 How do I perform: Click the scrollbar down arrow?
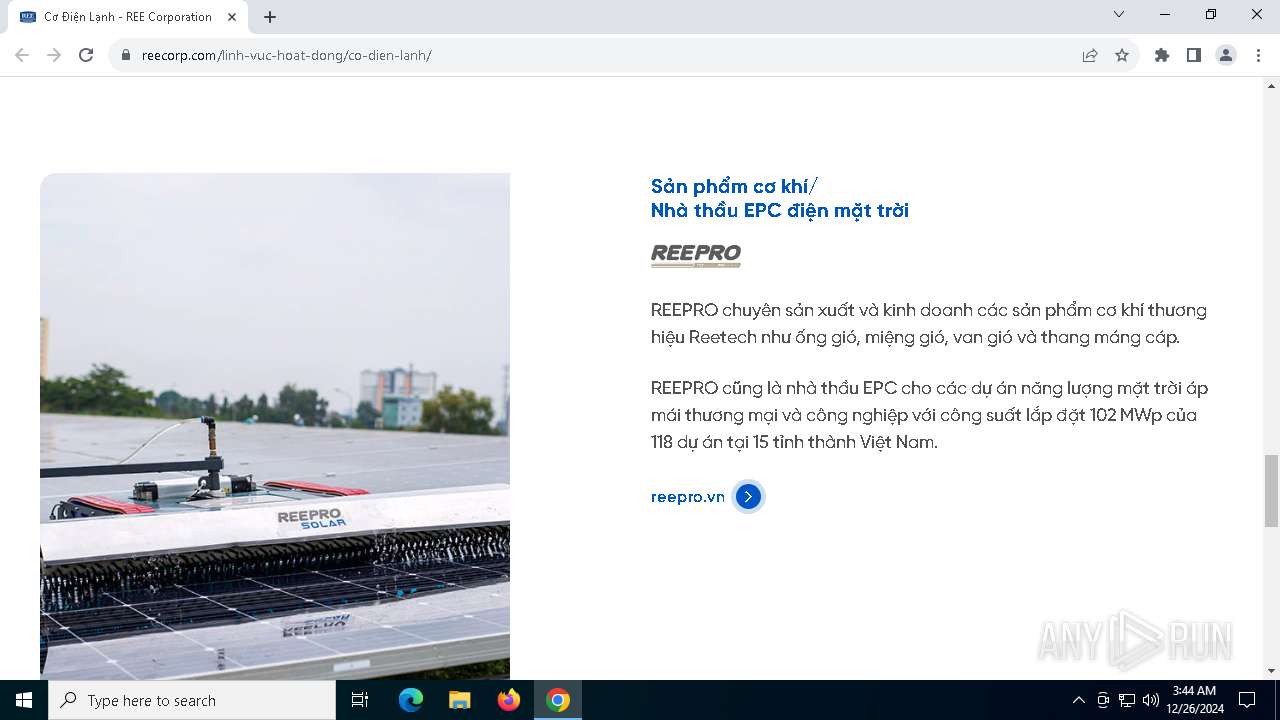(x=1272, y=671)
